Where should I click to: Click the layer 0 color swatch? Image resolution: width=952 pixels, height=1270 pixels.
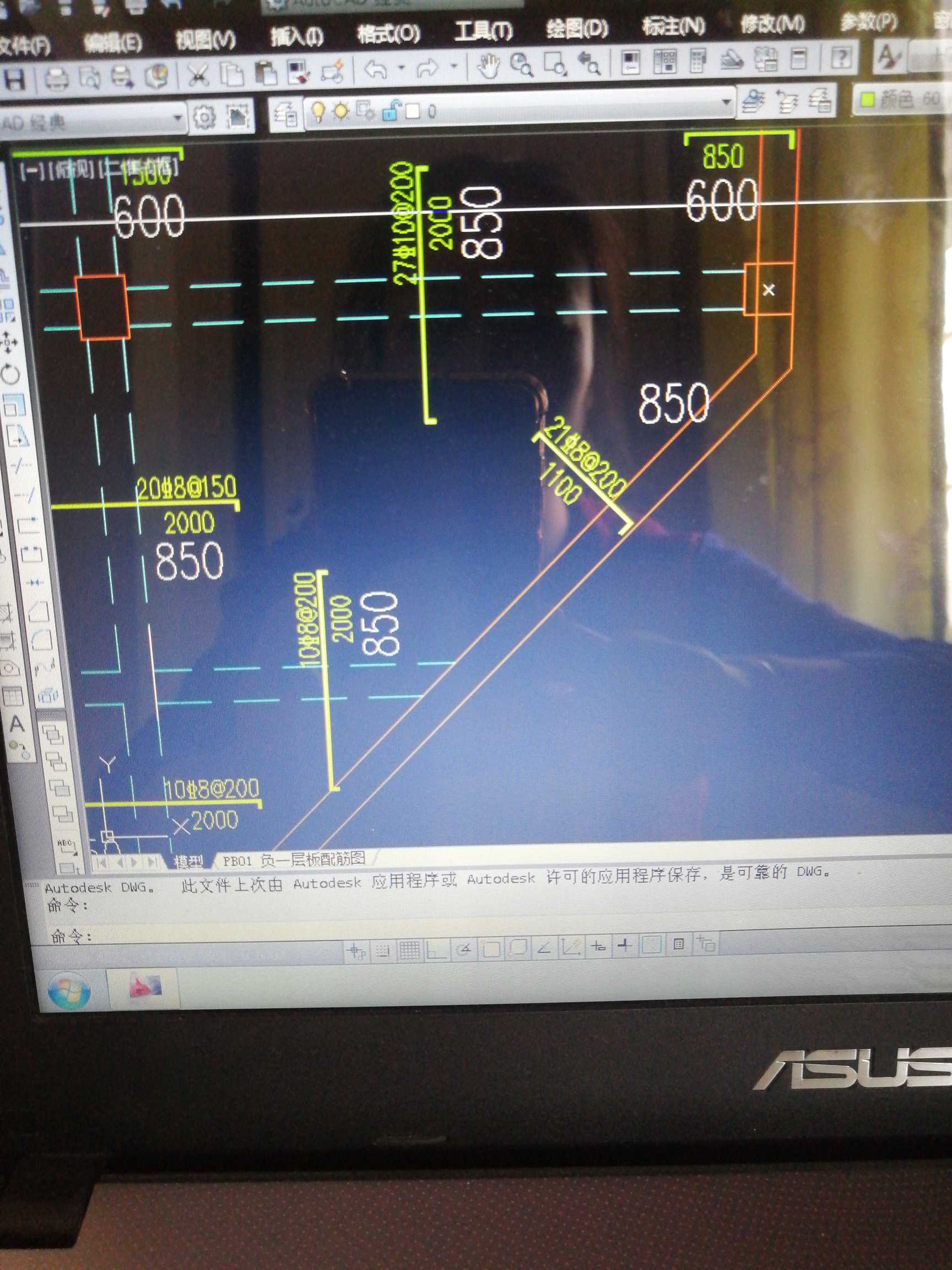[413, 110]
